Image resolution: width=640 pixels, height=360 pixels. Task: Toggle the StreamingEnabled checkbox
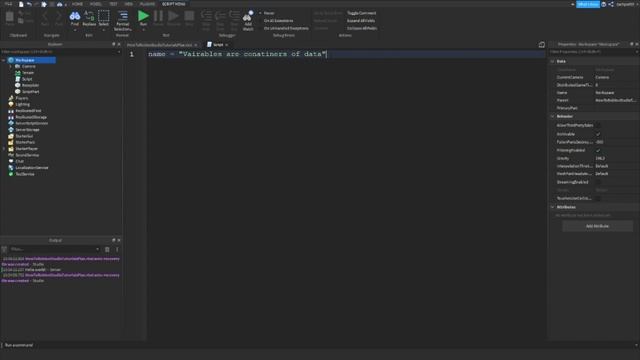pyautogui.click(x=598, y=182)
